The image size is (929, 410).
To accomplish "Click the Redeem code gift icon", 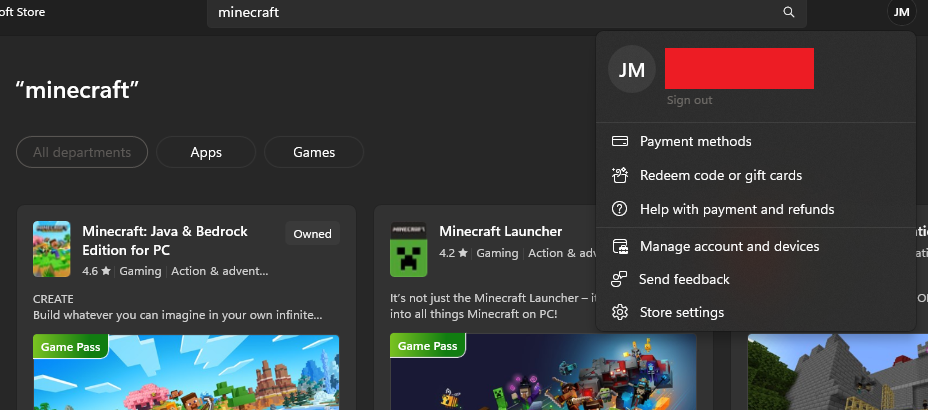I will [x=620, y=175].
